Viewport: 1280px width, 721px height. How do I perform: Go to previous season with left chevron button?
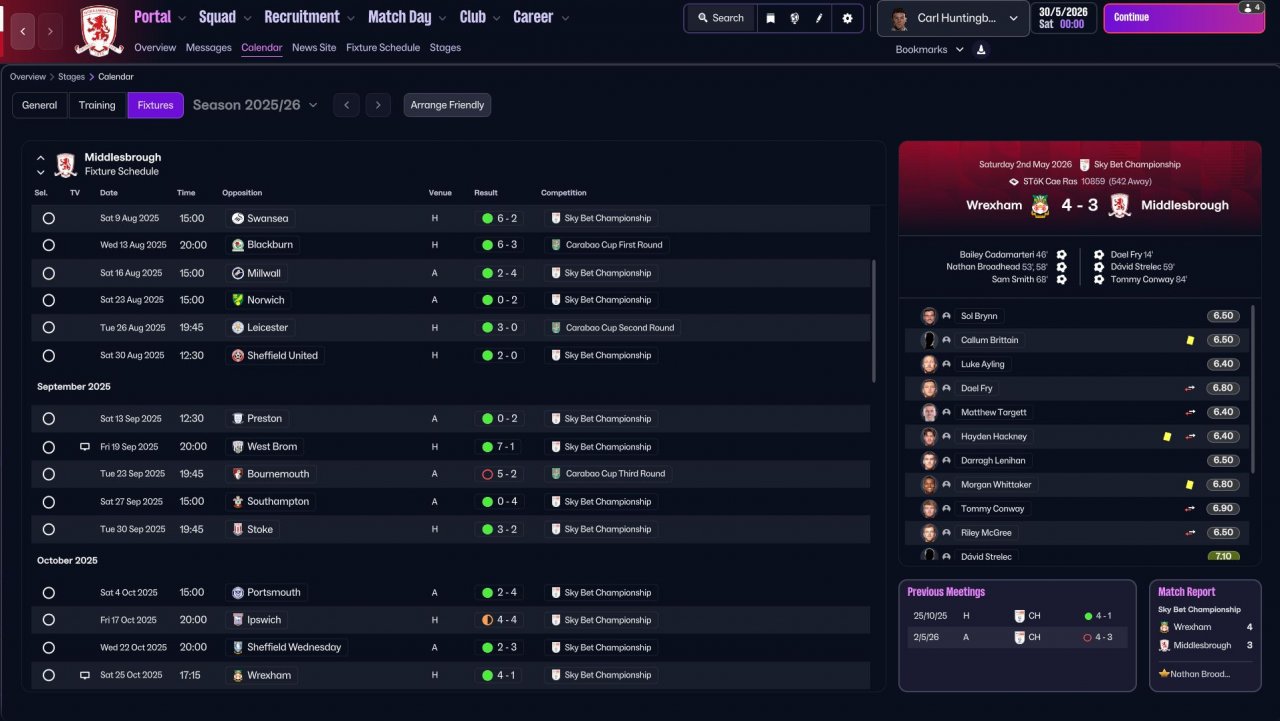(346, 105)
